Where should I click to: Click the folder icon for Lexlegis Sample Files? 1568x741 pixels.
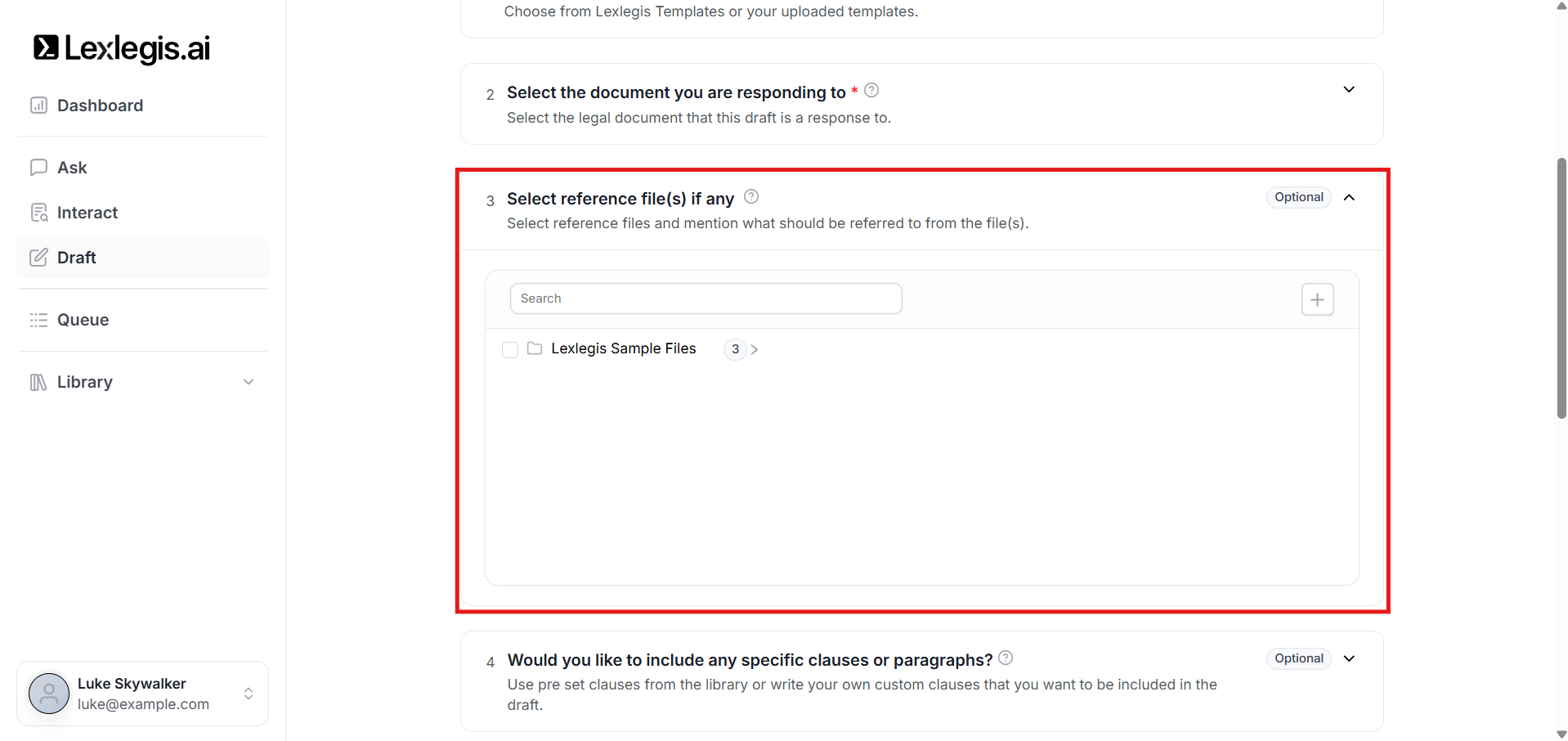535,348
